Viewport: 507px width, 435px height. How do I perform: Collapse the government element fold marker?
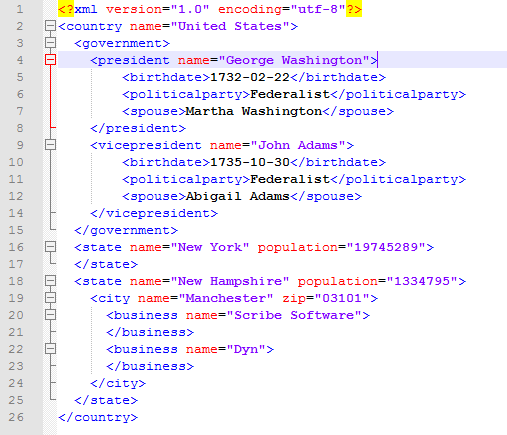[50, 43]
